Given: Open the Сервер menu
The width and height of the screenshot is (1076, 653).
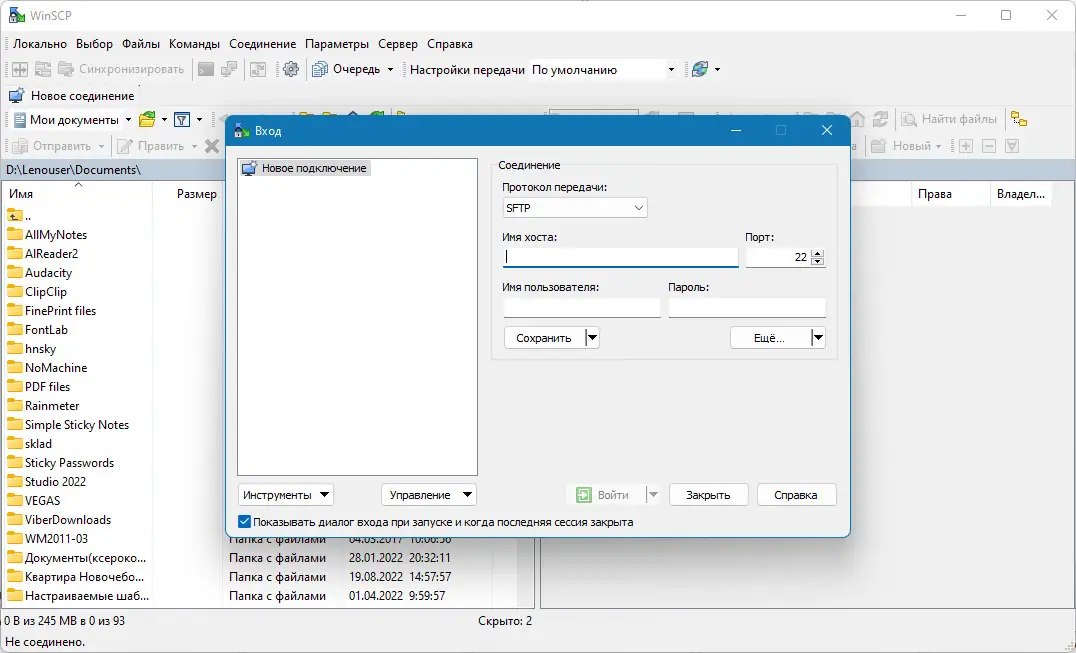Looking at the screenshot, I should 398,44.
